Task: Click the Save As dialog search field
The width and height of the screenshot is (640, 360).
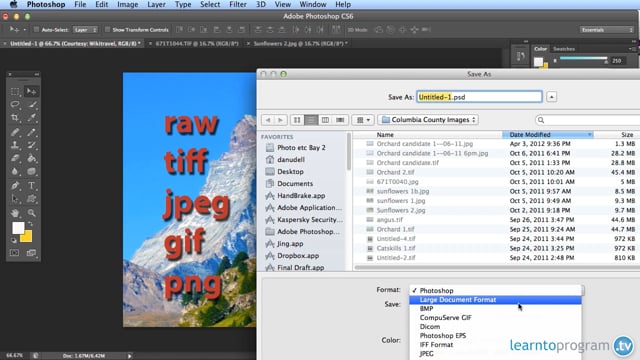Action: point(588,120)
